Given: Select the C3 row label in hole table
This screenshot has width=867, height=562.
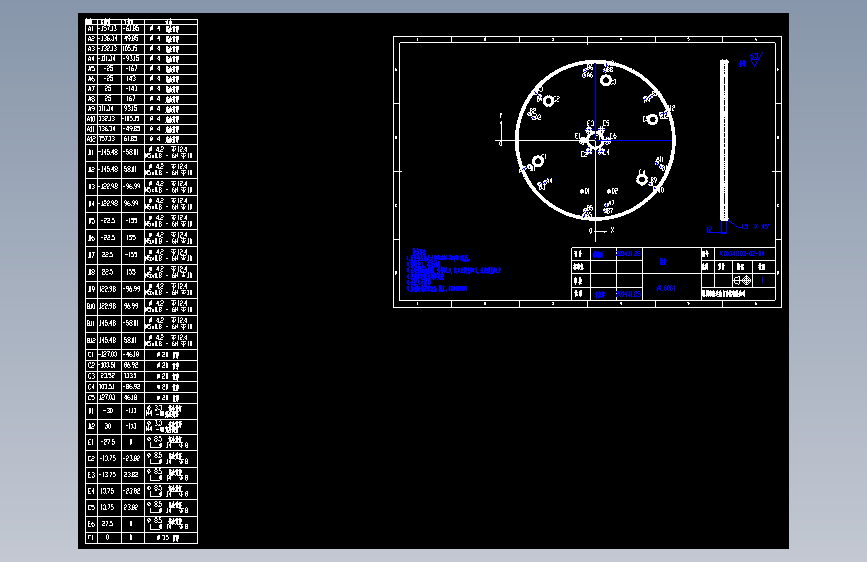Looking at the screenshot, I should [91, 376].
